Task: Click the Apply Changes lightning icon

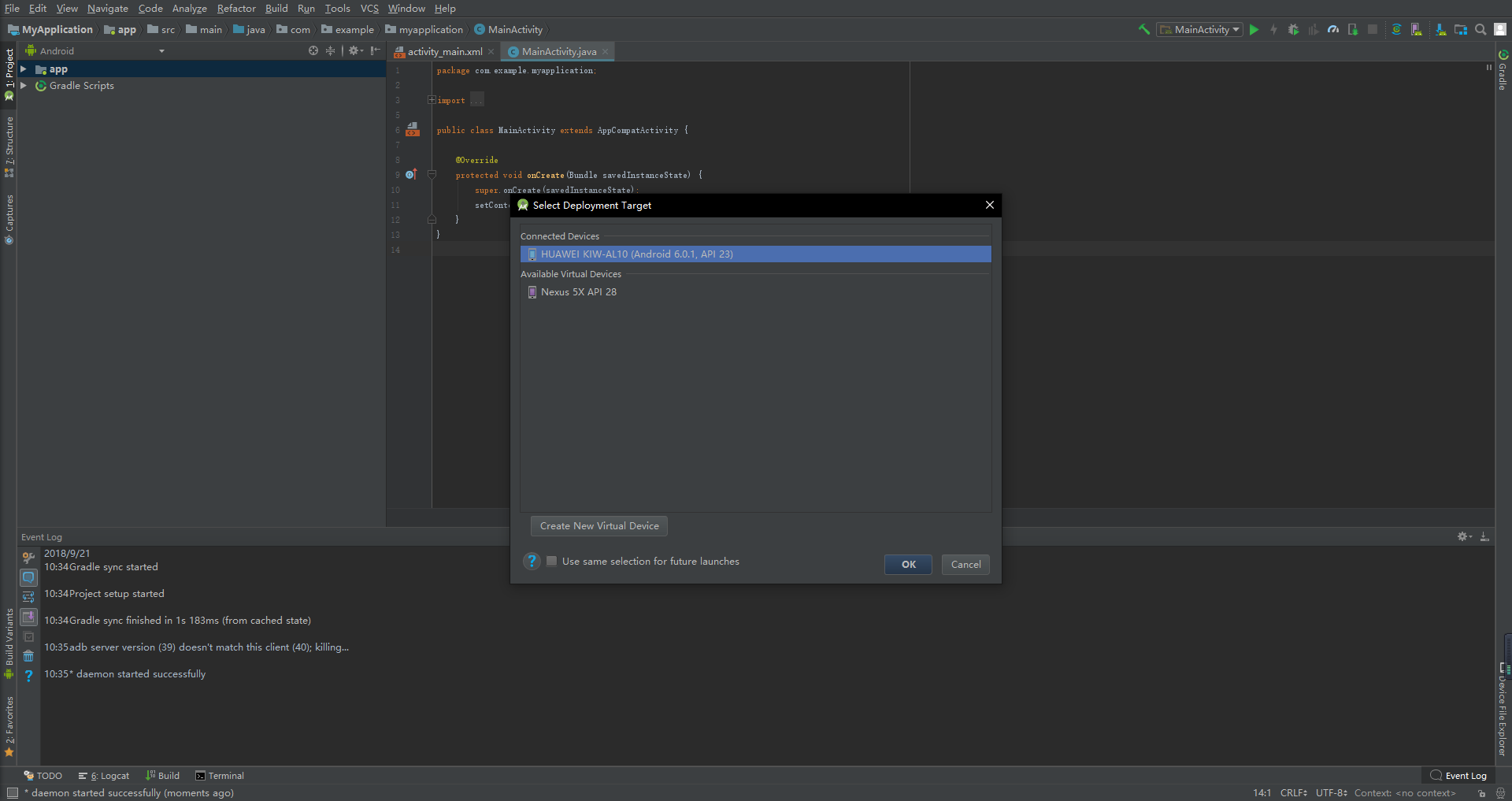Action: (x=1273, y=29)
